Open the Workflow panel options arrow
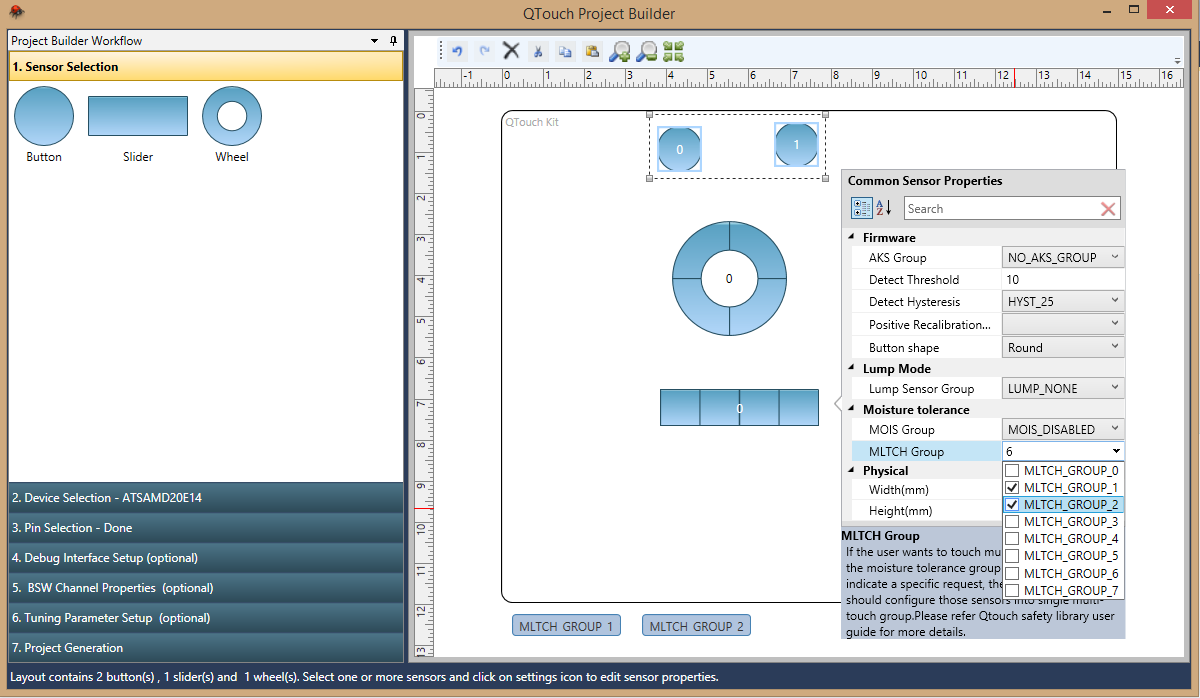This screenshot has width=1200, height=698. [x=375, y=41]
